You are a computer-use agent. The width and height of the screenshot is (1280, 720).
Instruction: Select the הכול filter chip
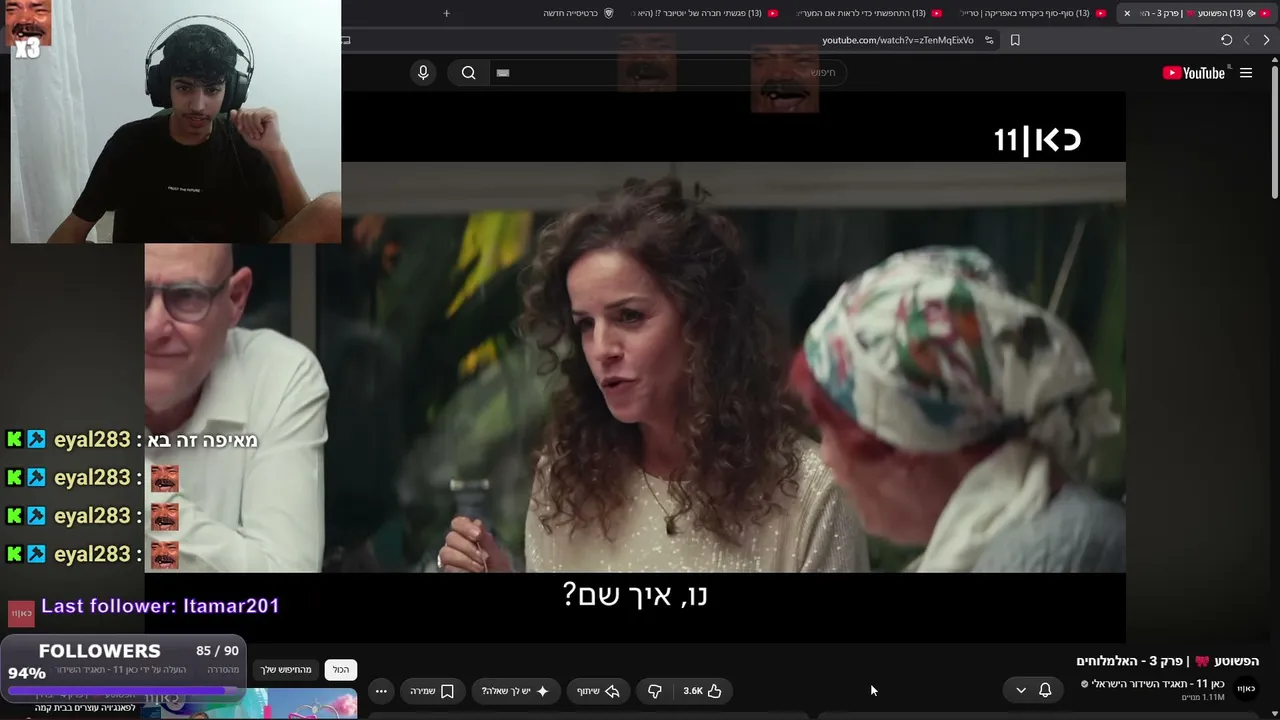[341, 670]
